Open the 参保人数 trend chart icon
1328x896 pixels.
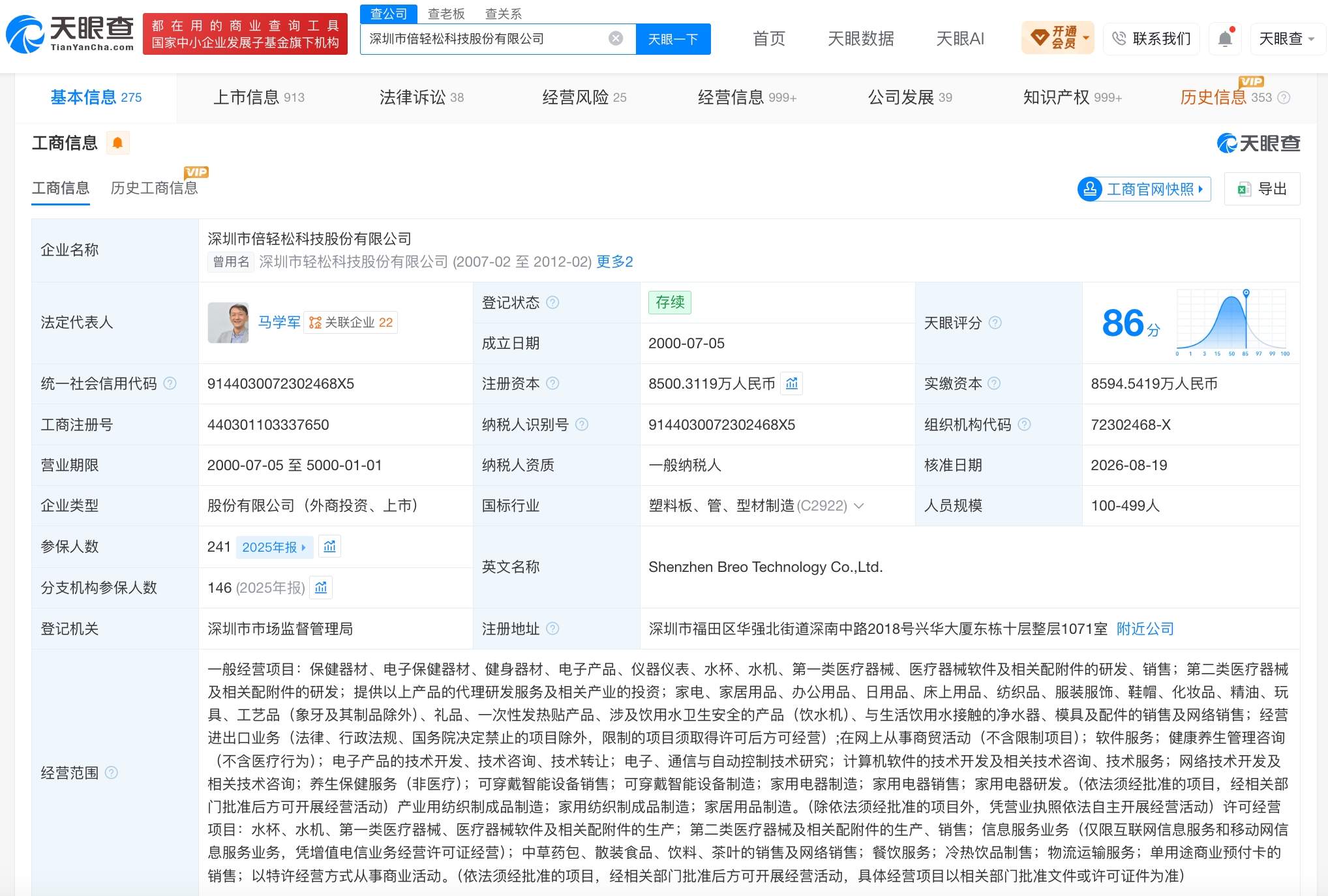[330, 546]
